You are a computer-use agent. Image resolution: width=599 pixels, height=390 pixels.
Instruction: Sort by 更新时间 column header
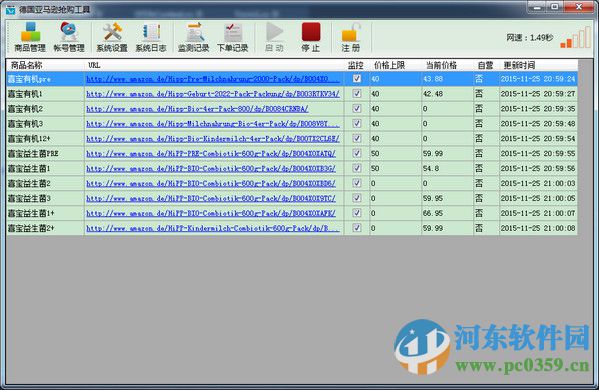[538, 65]
